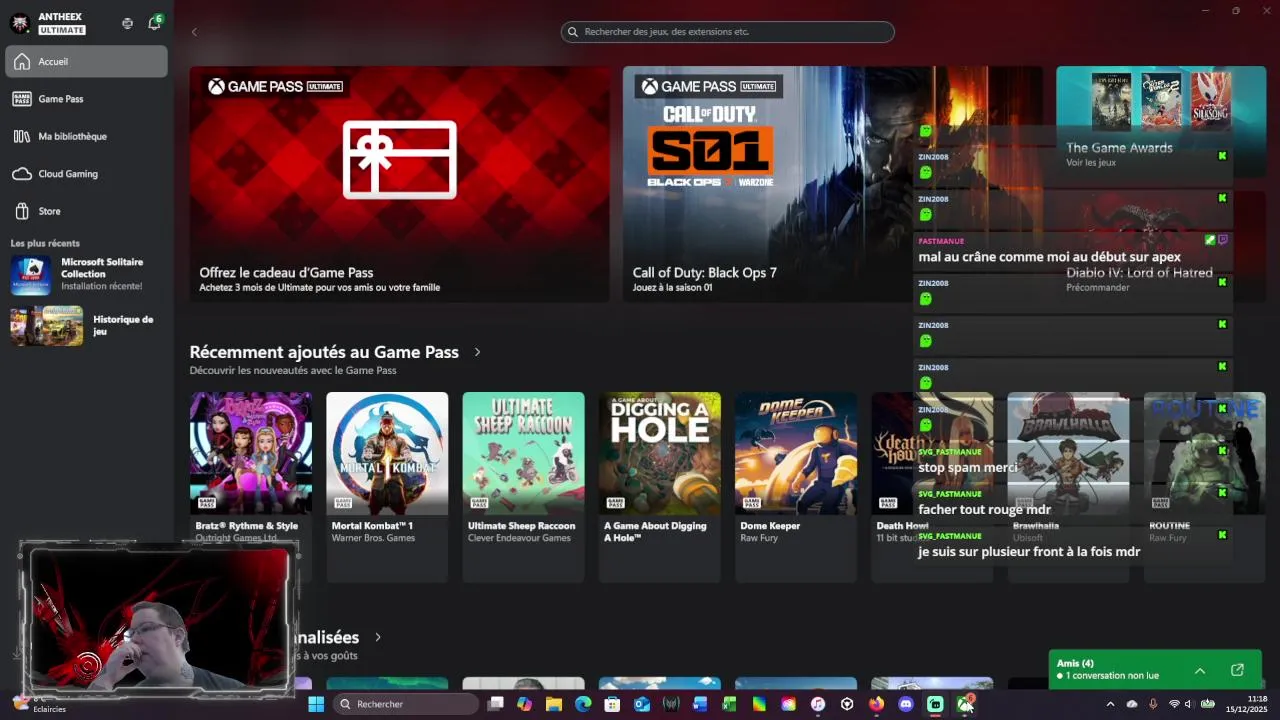The width and height of the screenshot is (1280, 720).
Task: Open Historique de jeu in the sidebar
Action: (x=87, y=326)
